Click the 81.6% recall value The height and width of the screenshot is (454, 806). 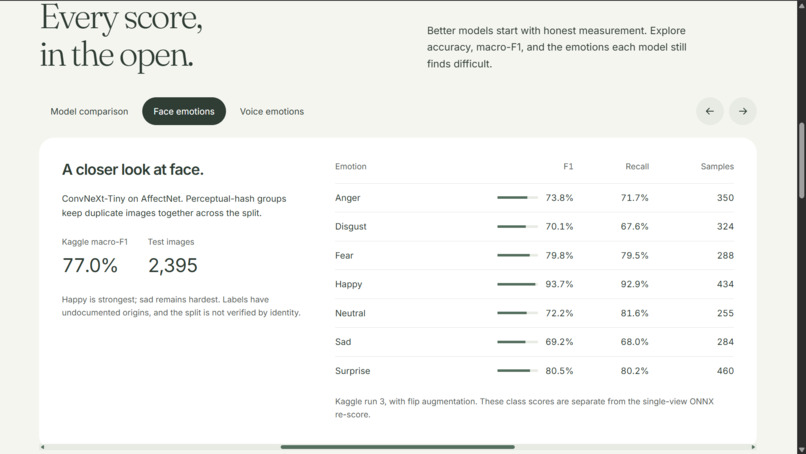pyautogui.click(x=634, y=313)
